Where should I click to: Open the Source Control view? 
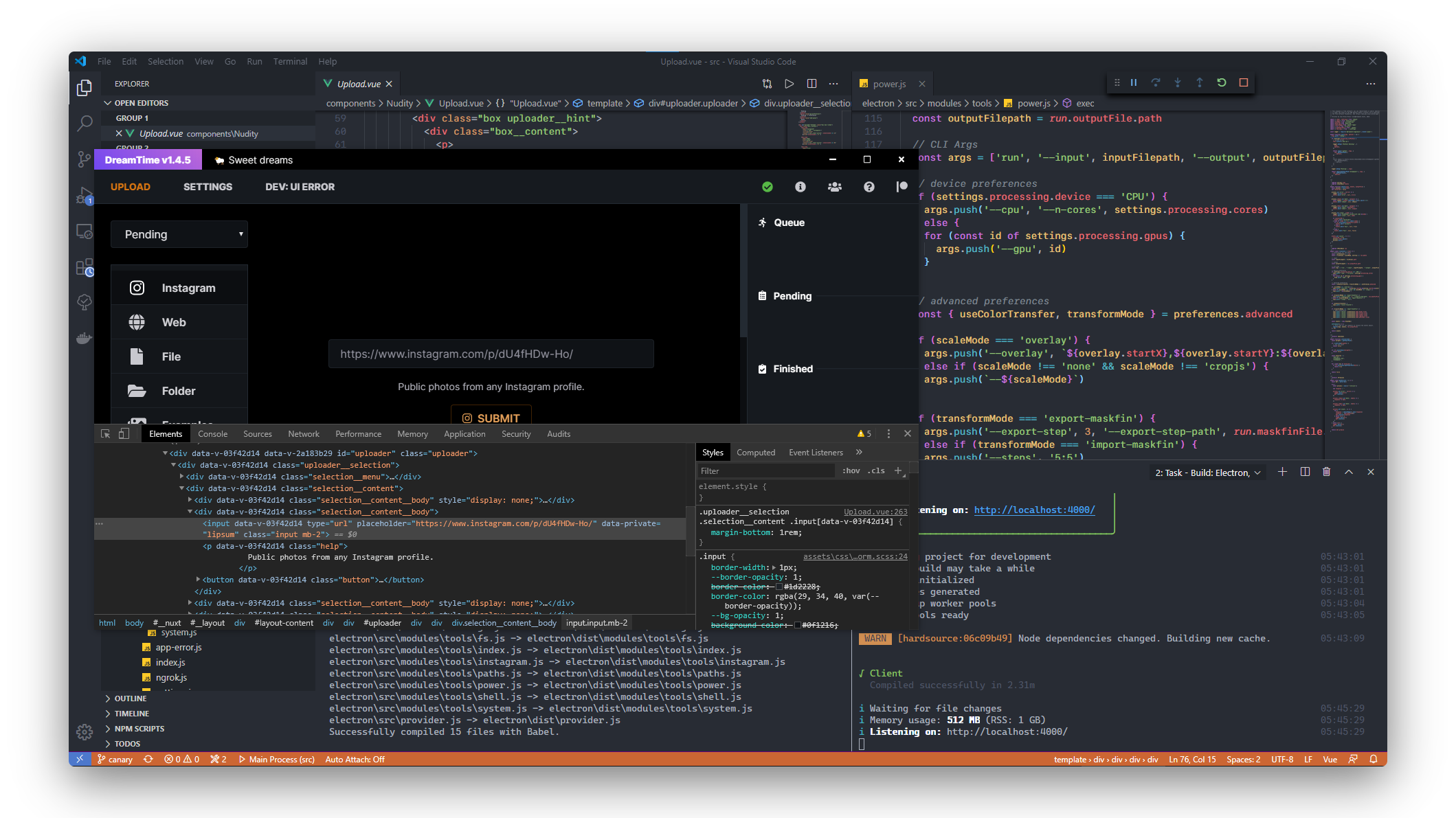click(x=85, y=159)
